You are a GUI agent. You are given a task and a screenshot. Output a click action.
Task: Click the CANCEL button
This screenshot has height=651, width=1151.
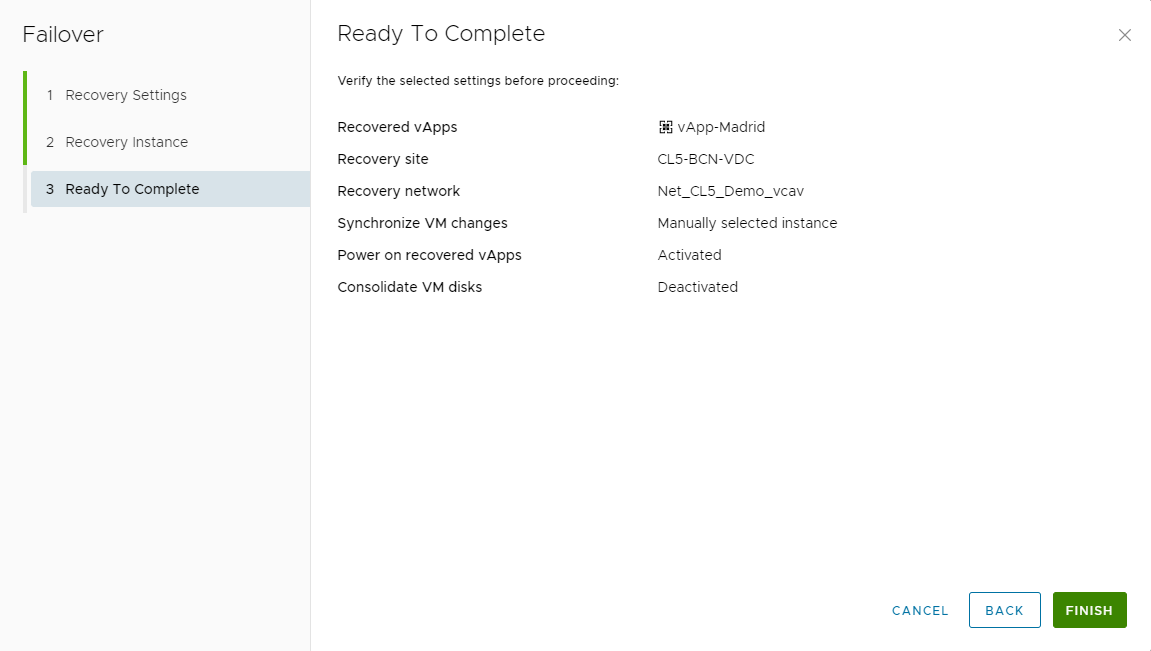coord(920,611)
